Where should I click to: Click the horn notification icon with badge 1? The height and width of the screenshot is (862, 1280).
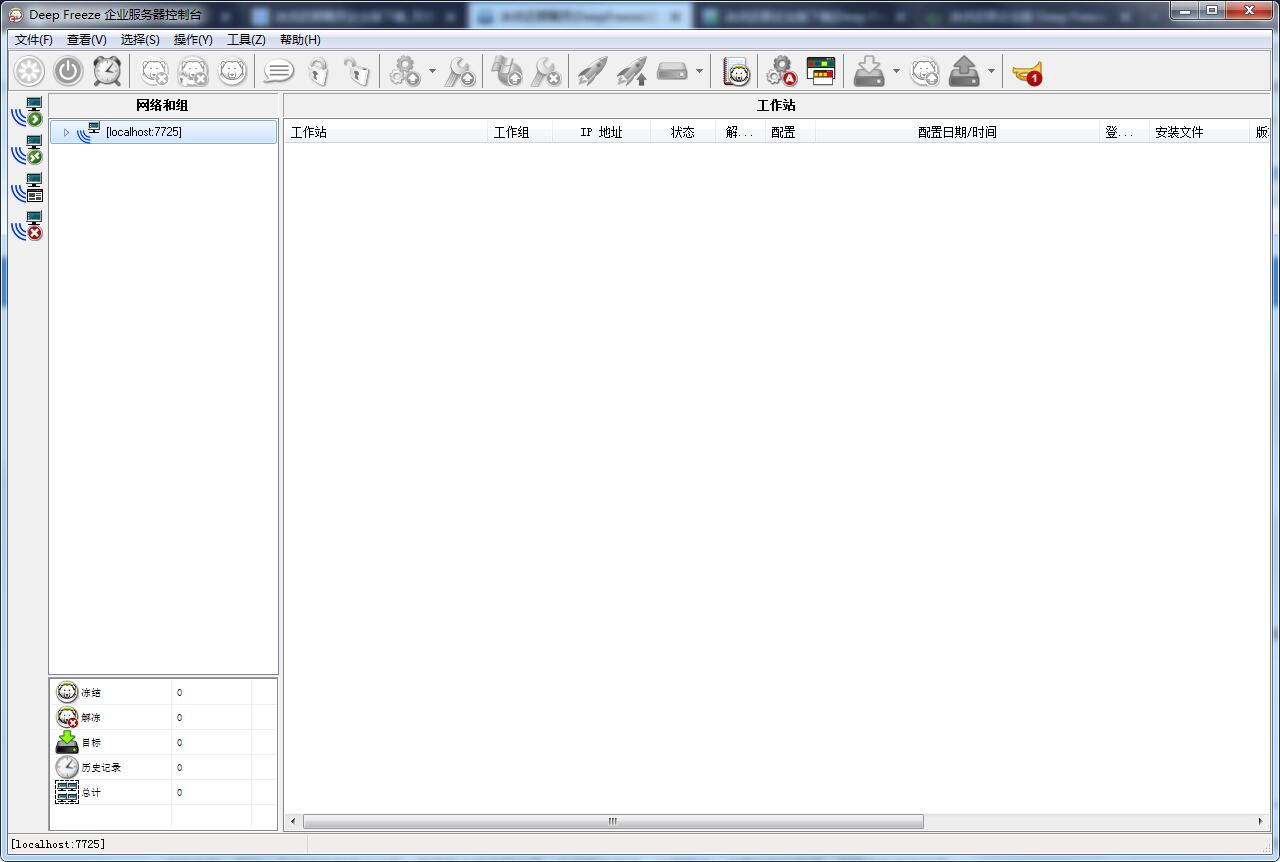[1027, 72]
